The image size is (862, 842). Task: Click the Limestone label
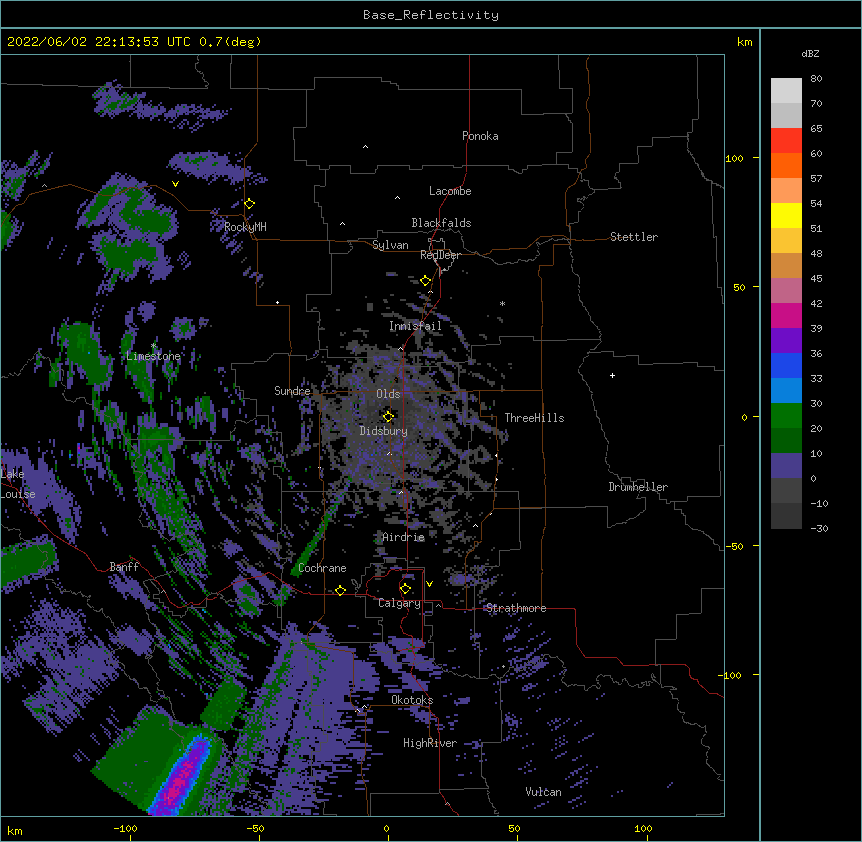point(153,356)
